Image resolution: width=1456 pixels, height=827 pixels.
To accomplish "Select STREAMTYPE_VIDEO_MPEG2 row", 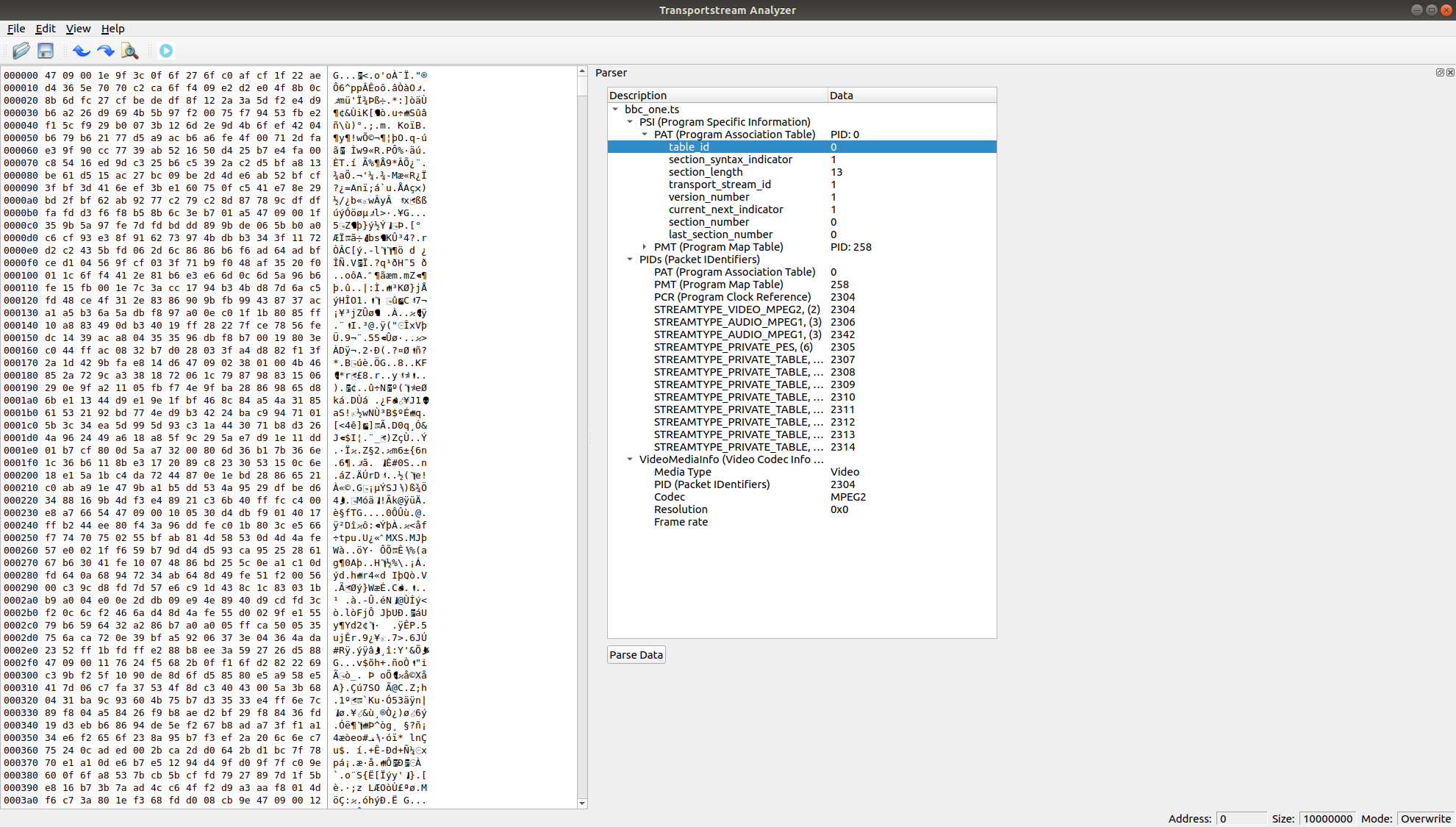I will [802, 309].
